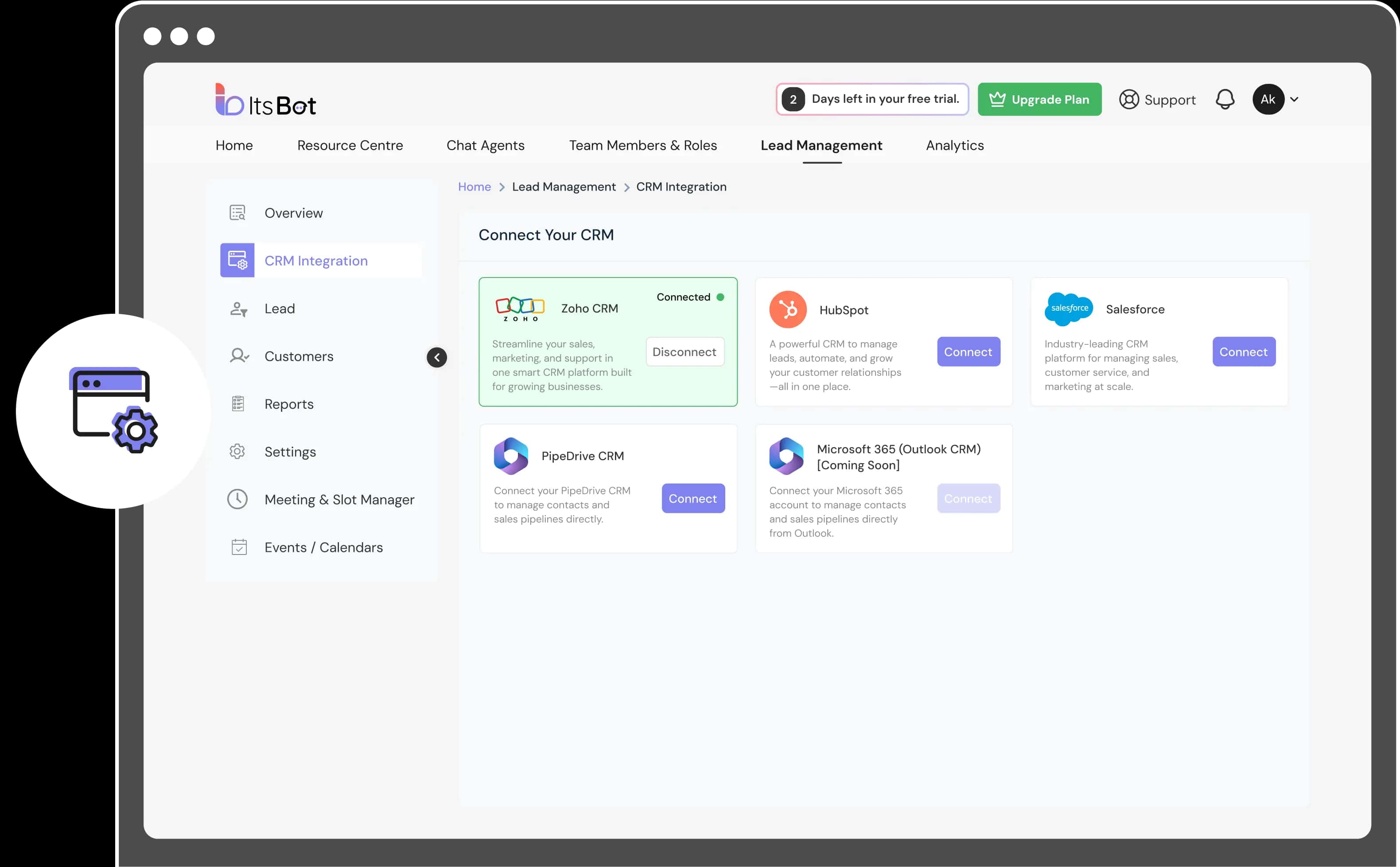Viewport: 1400px width, 867px height.
Task: Open the Chat Agents tab
Action: [485, 146]
